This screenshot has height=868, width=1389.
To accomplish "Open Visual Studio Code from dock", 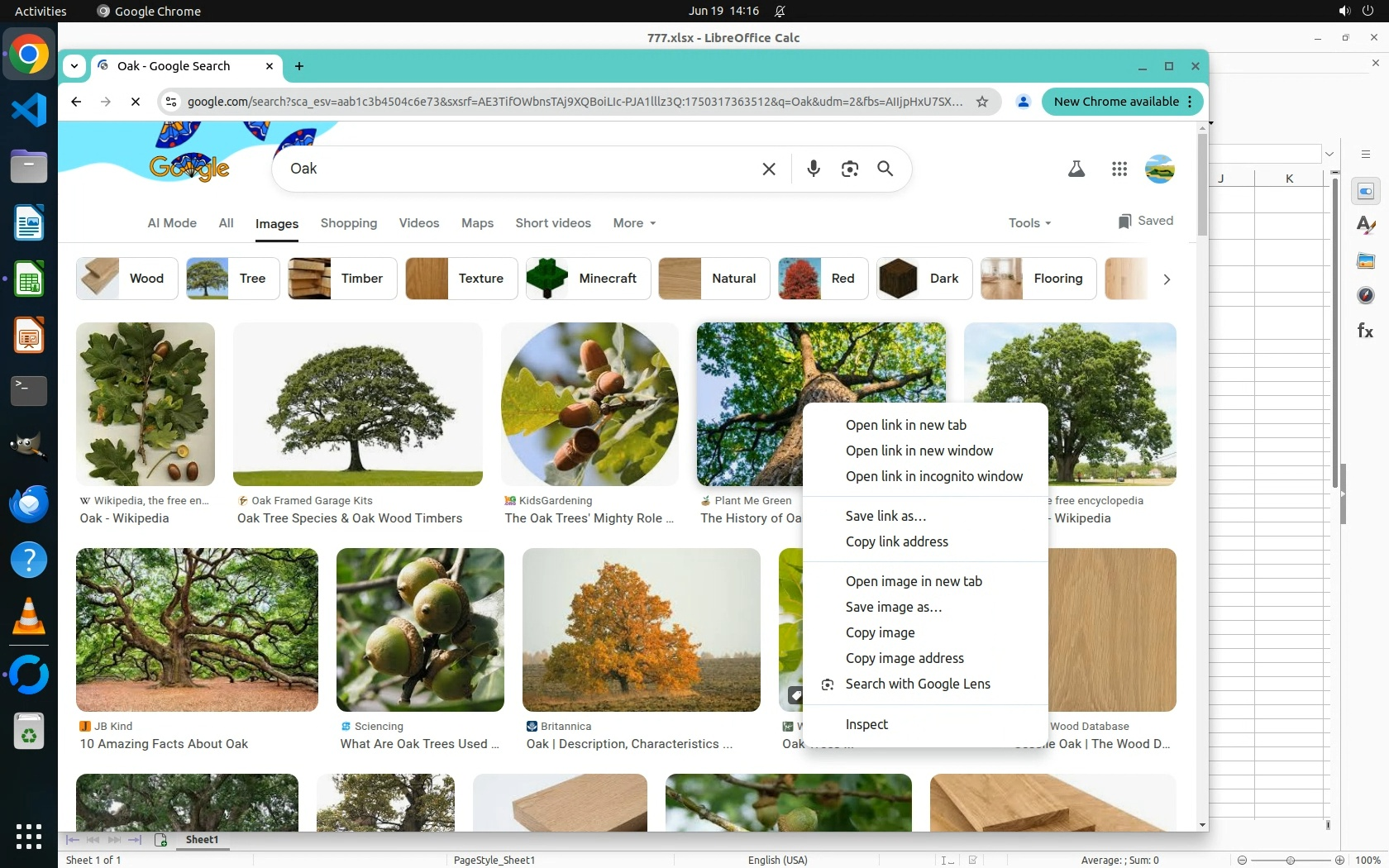I will click(x=29, y=110).
